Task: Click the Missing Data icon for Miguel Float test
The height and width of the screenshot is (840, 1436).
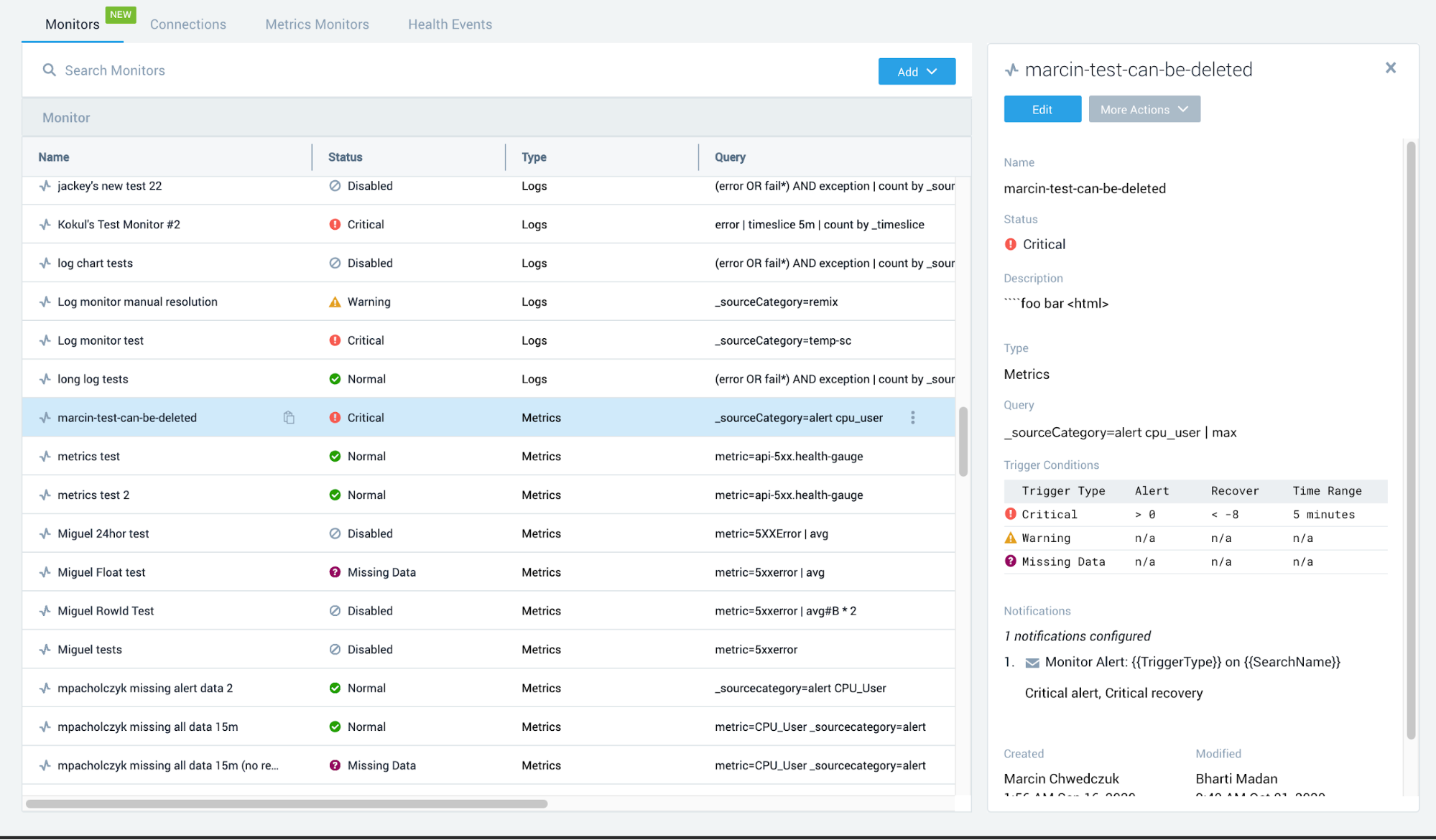Action: (x=335, y=572)
